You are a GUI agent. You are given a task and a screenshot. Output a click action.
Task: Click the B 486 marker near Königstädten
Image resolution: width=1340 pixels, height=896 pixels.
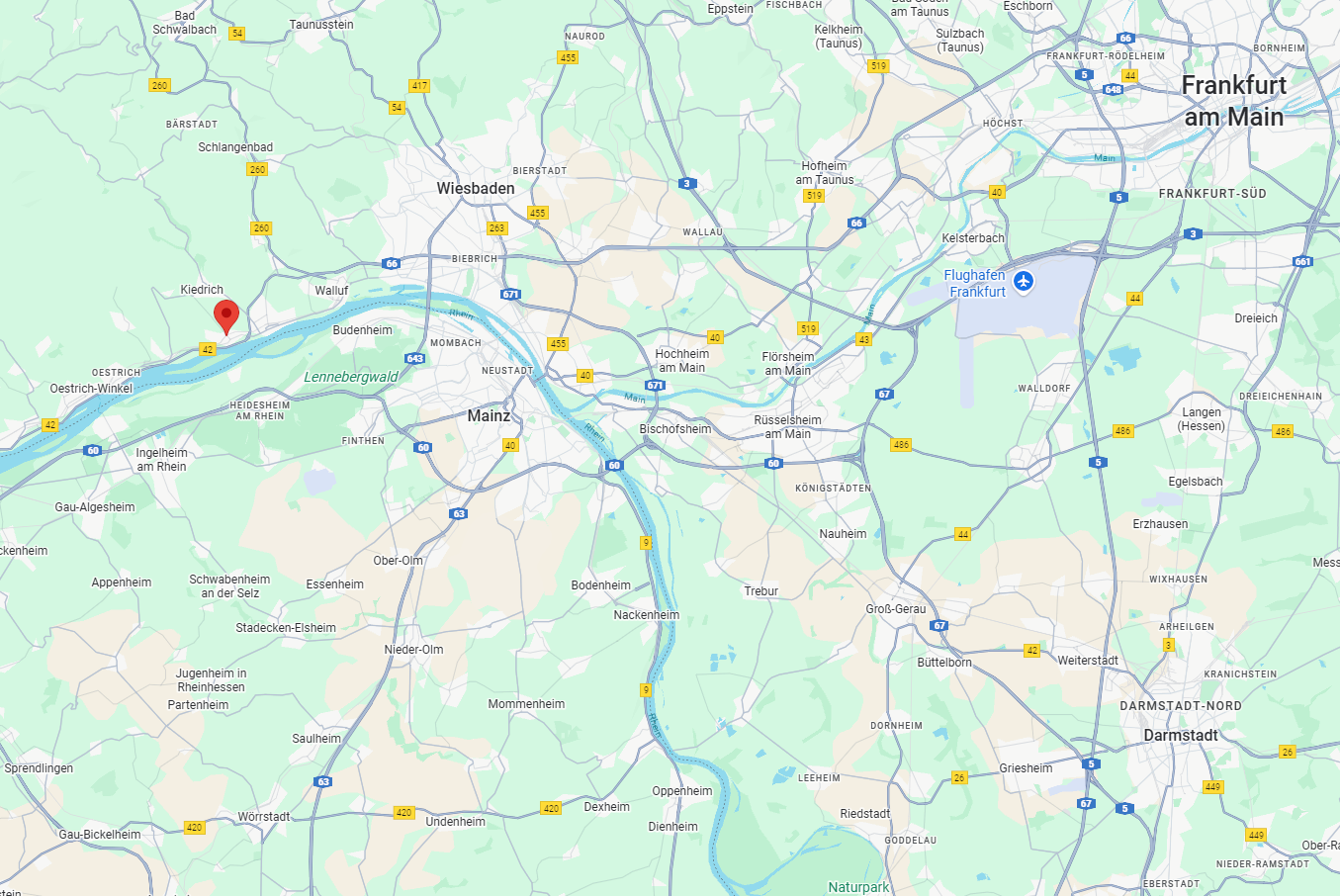pyautogui.click(x=901, y=444)
